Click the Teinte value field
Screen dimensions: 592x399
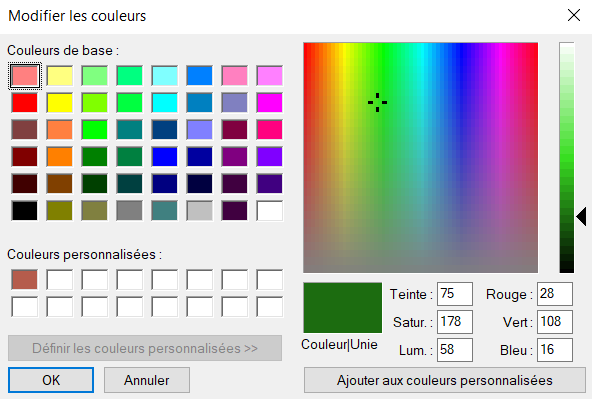tap(455, 294)
